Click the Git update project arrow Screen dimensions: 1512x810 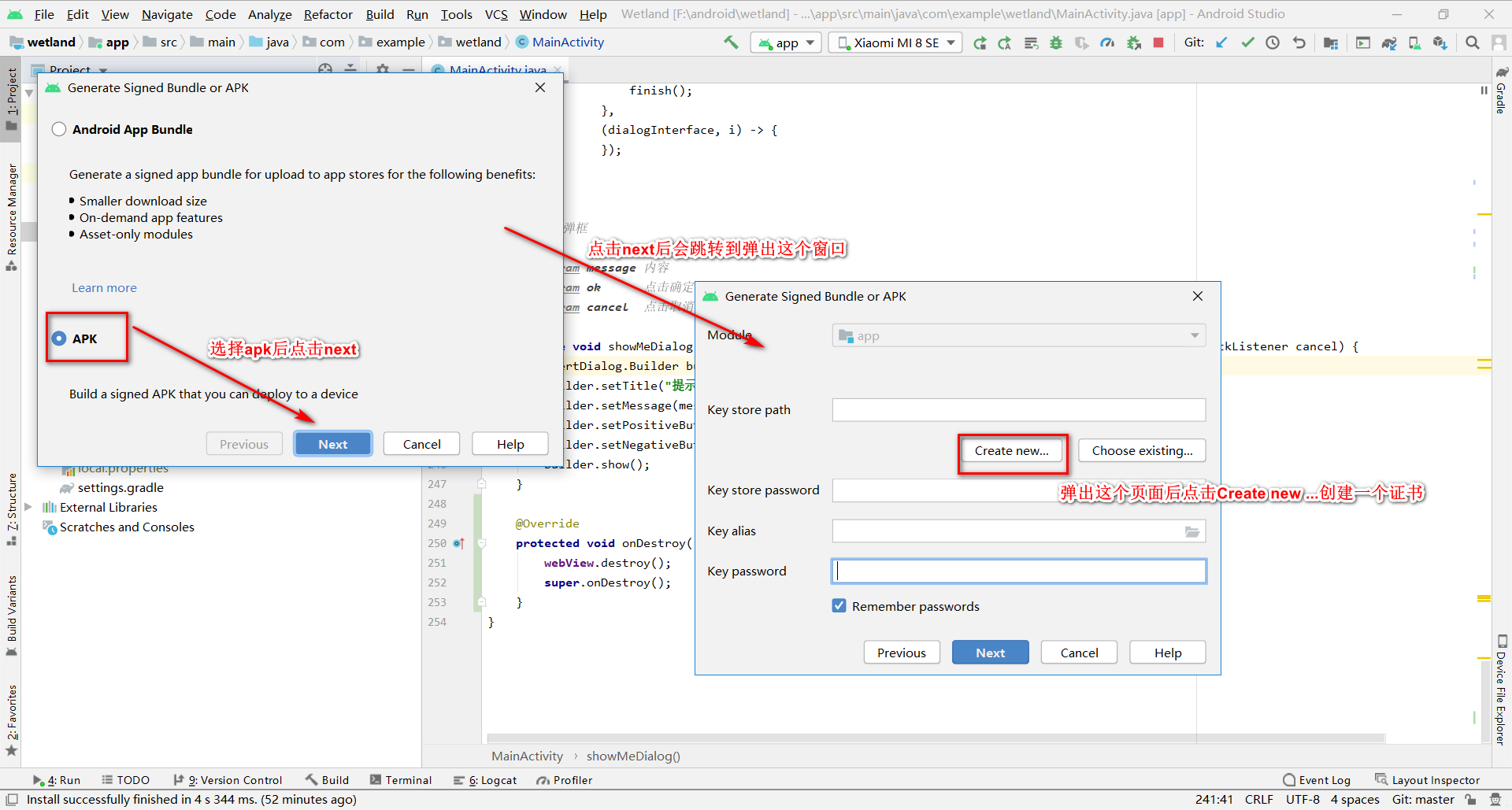coord(1221,43)
